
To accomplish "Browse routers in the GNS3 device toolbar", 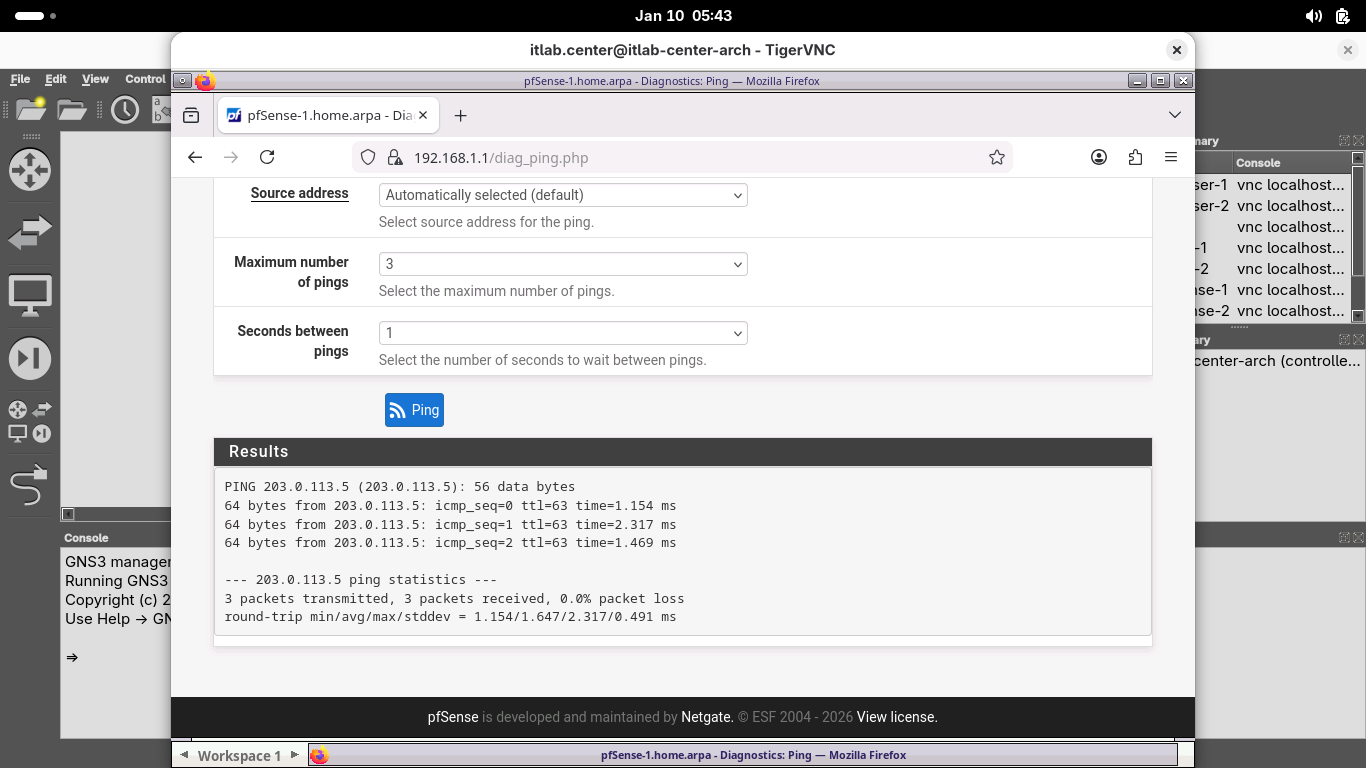I will tap(29, 170).
